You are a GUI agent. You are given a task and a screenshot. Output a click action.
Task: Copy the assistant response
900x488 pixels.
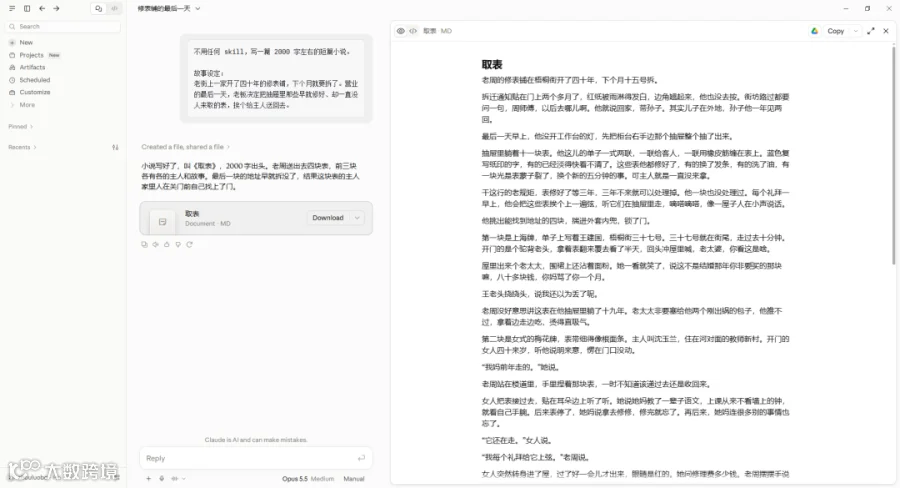point(144,245)
